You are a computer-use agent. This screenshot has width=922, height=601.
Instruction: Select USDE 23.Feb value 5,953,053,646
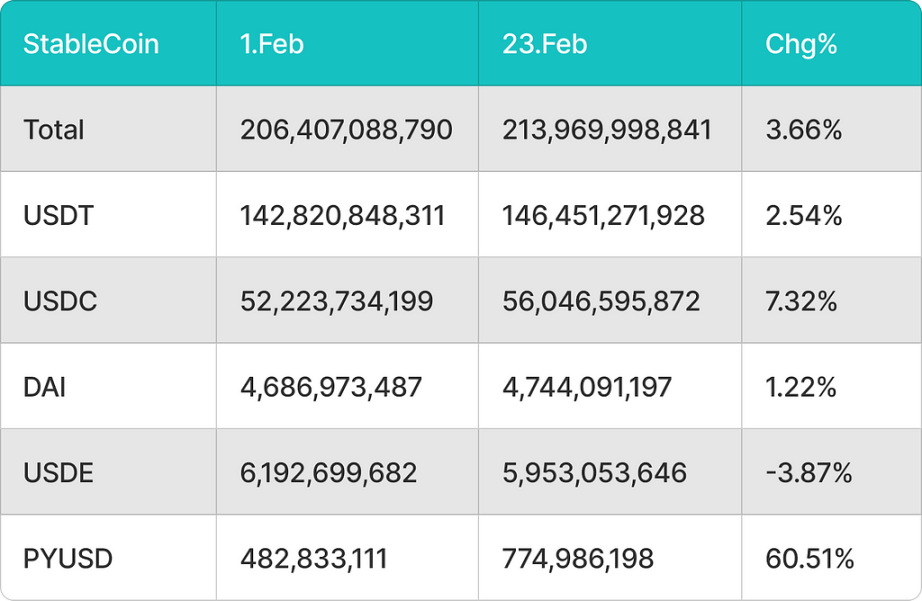tap(594, 473)
